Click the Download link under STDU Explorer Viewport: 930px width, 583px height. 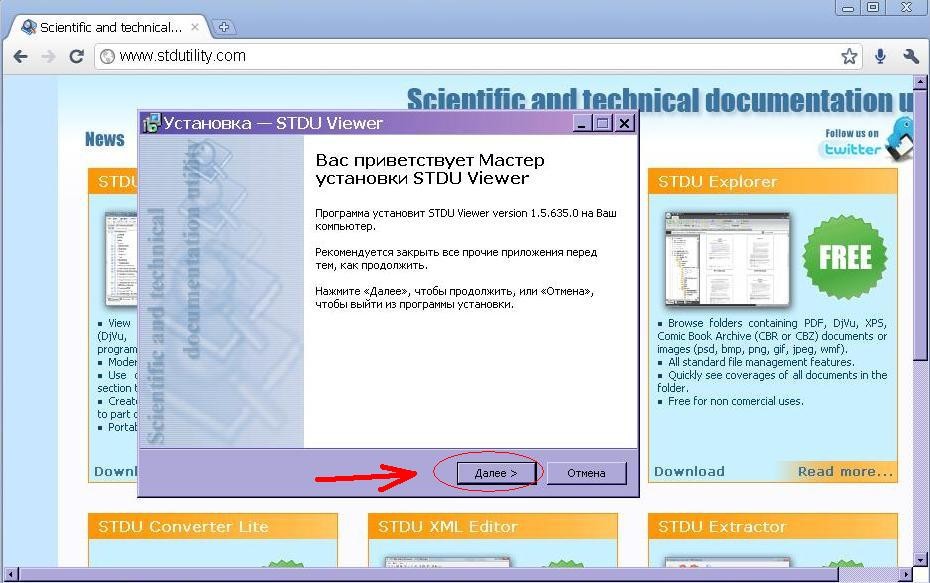point(689,472)
